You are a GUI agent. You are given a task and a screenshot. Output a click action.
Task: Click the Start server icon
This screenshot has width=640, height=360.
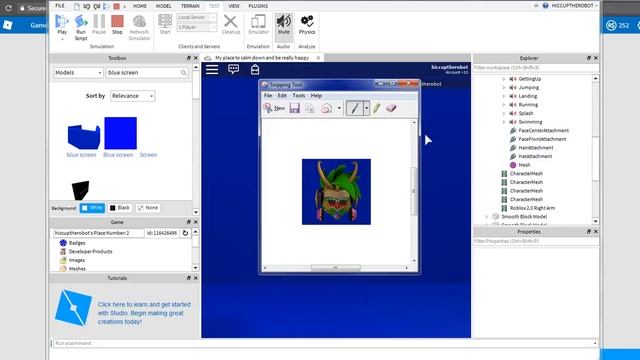tap(165, 21)
